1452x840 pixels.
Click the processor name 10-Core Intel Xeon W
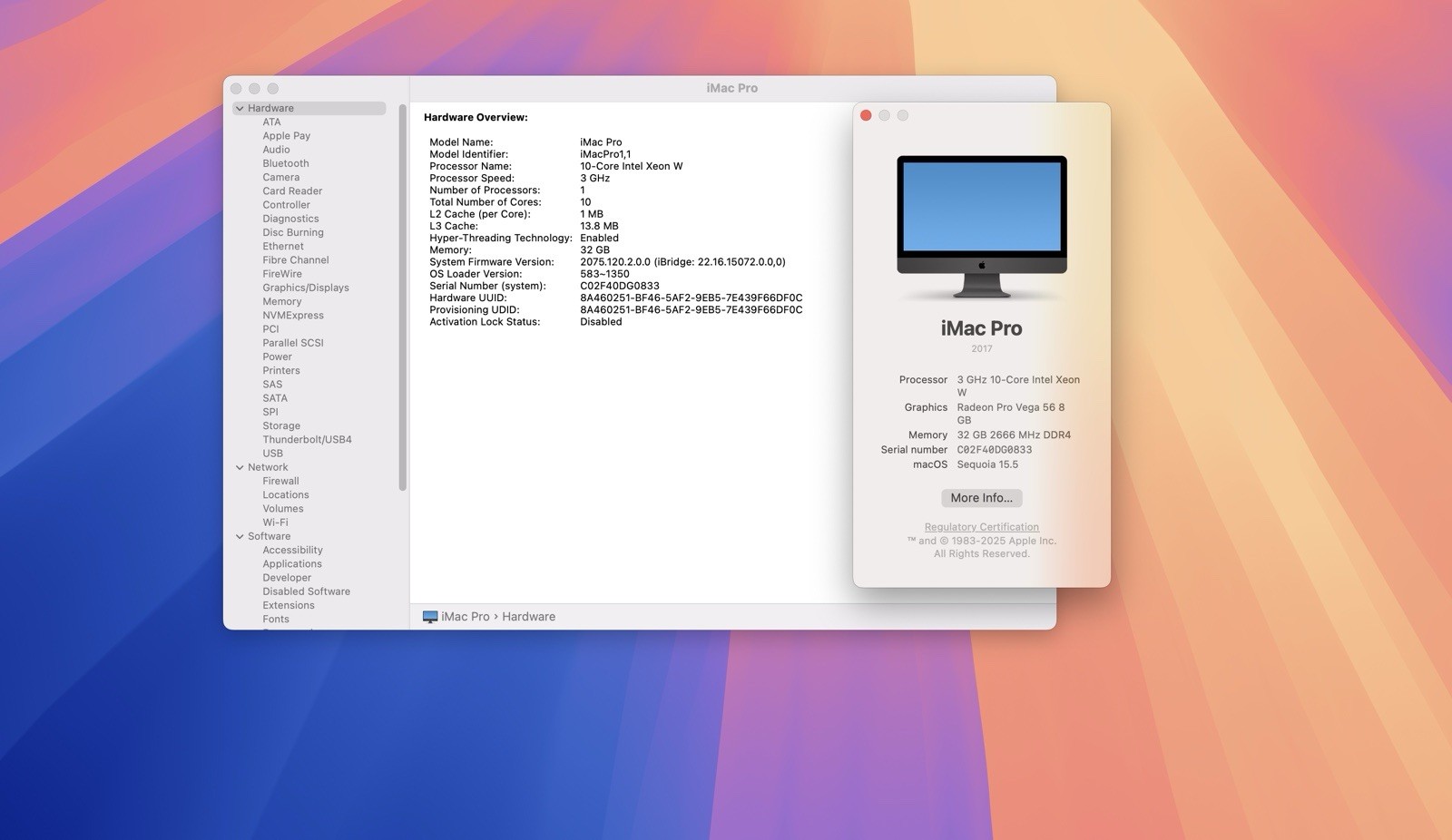pos(632,166)
